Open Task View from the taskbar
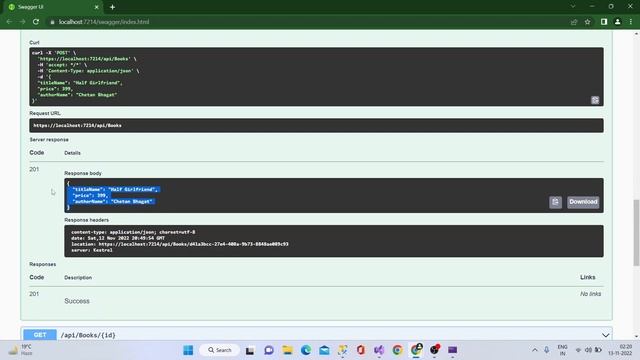 tap(250, 350)
